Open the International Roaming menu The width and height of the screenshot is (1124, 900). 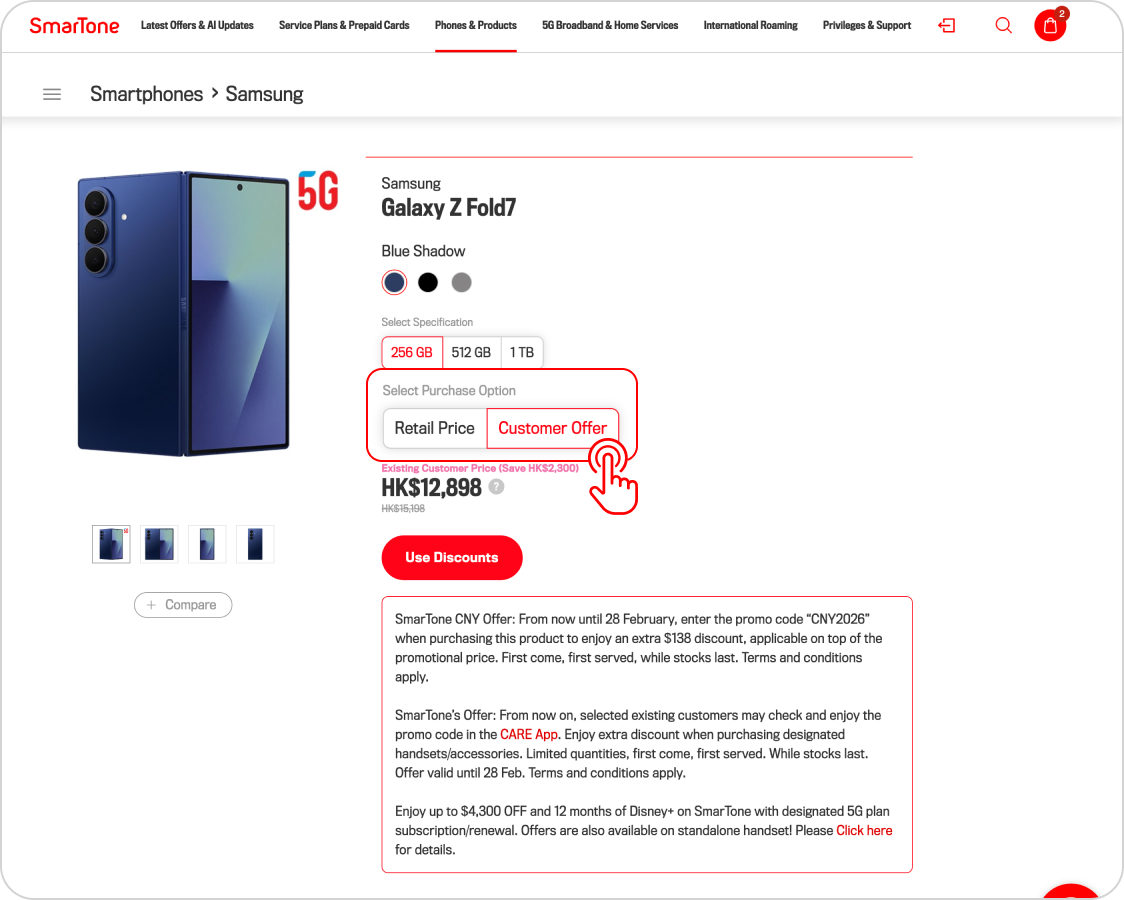click(750, 25)
